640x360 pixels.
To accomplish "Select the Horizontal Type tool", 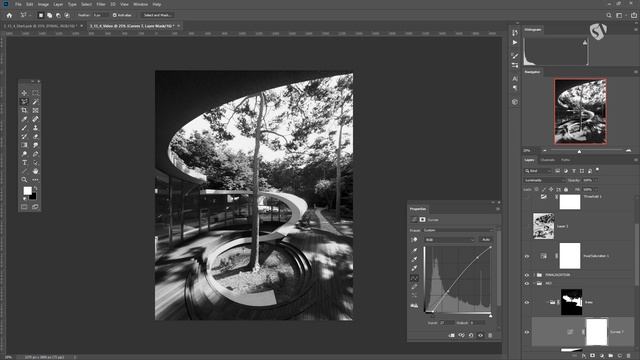I will point(24,162).
